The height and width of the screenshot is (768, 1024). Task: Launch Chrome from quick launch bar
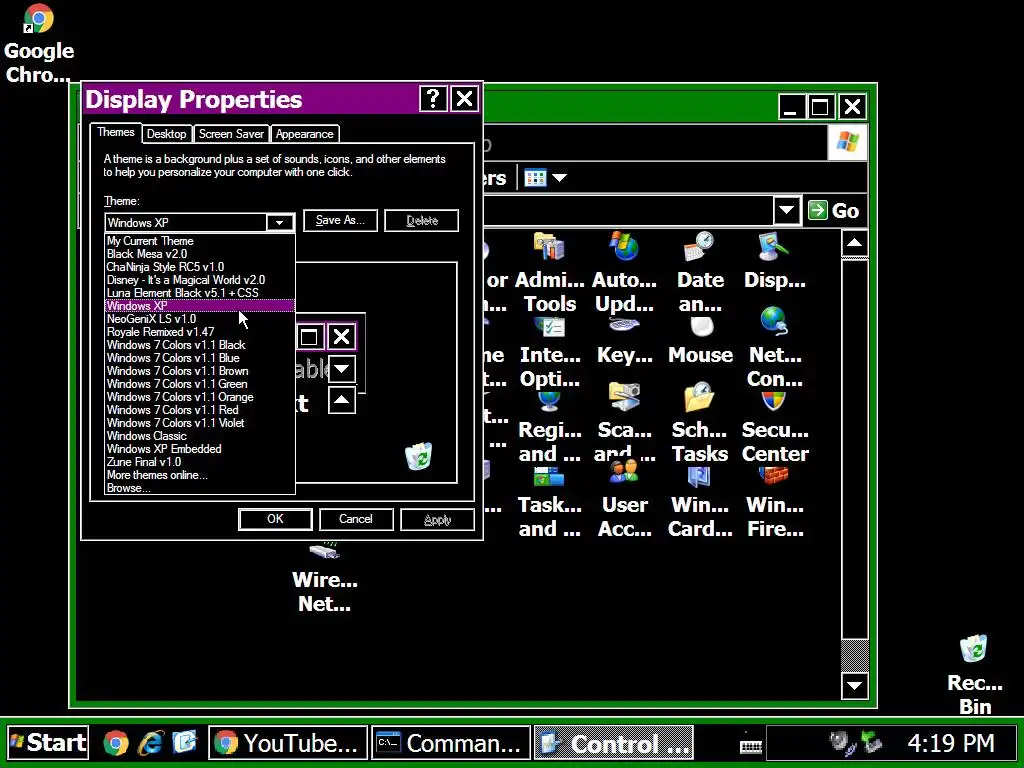tap(116, 743)
